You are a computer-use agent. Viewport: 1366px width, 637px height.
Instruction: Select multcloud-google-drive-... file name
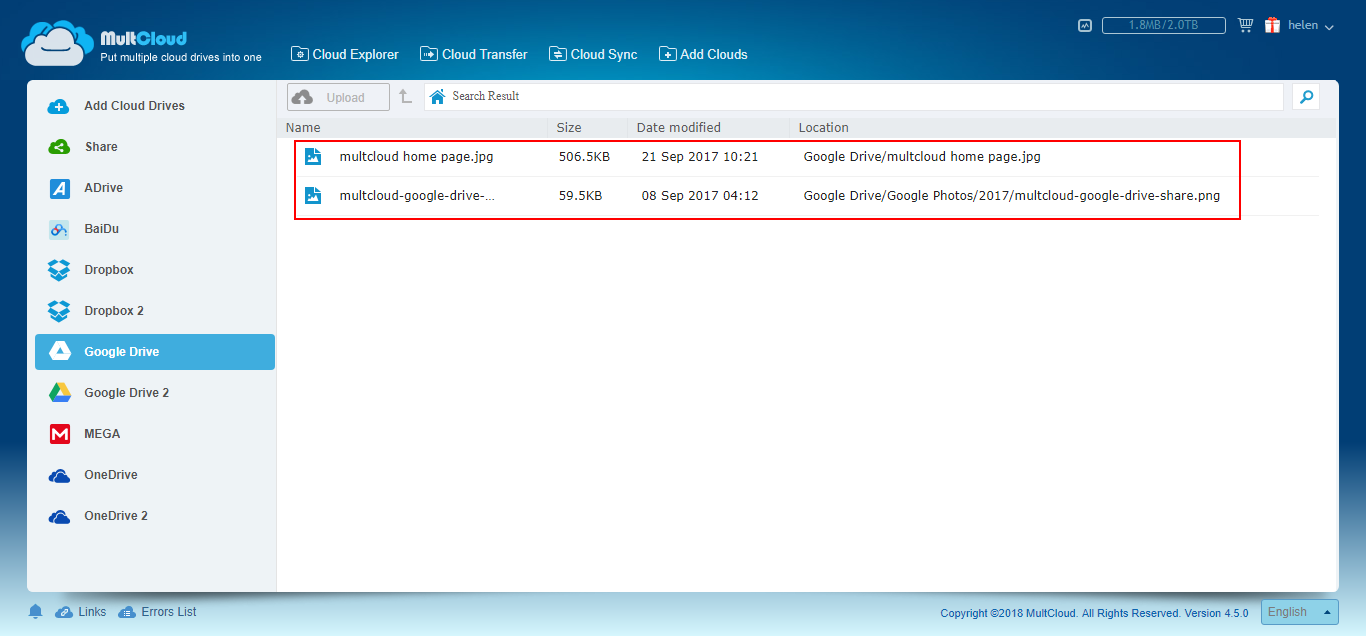point(417,196)
